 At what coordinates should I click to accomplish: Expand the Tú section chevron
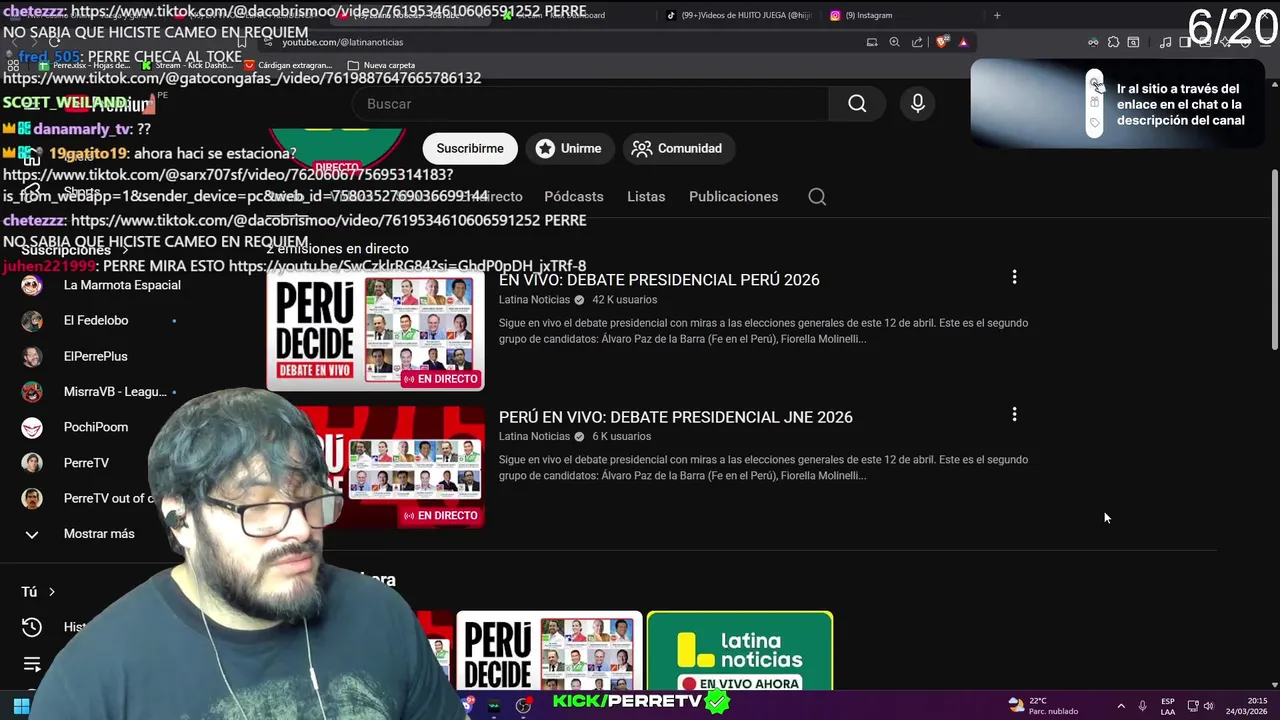coord(52,592)
